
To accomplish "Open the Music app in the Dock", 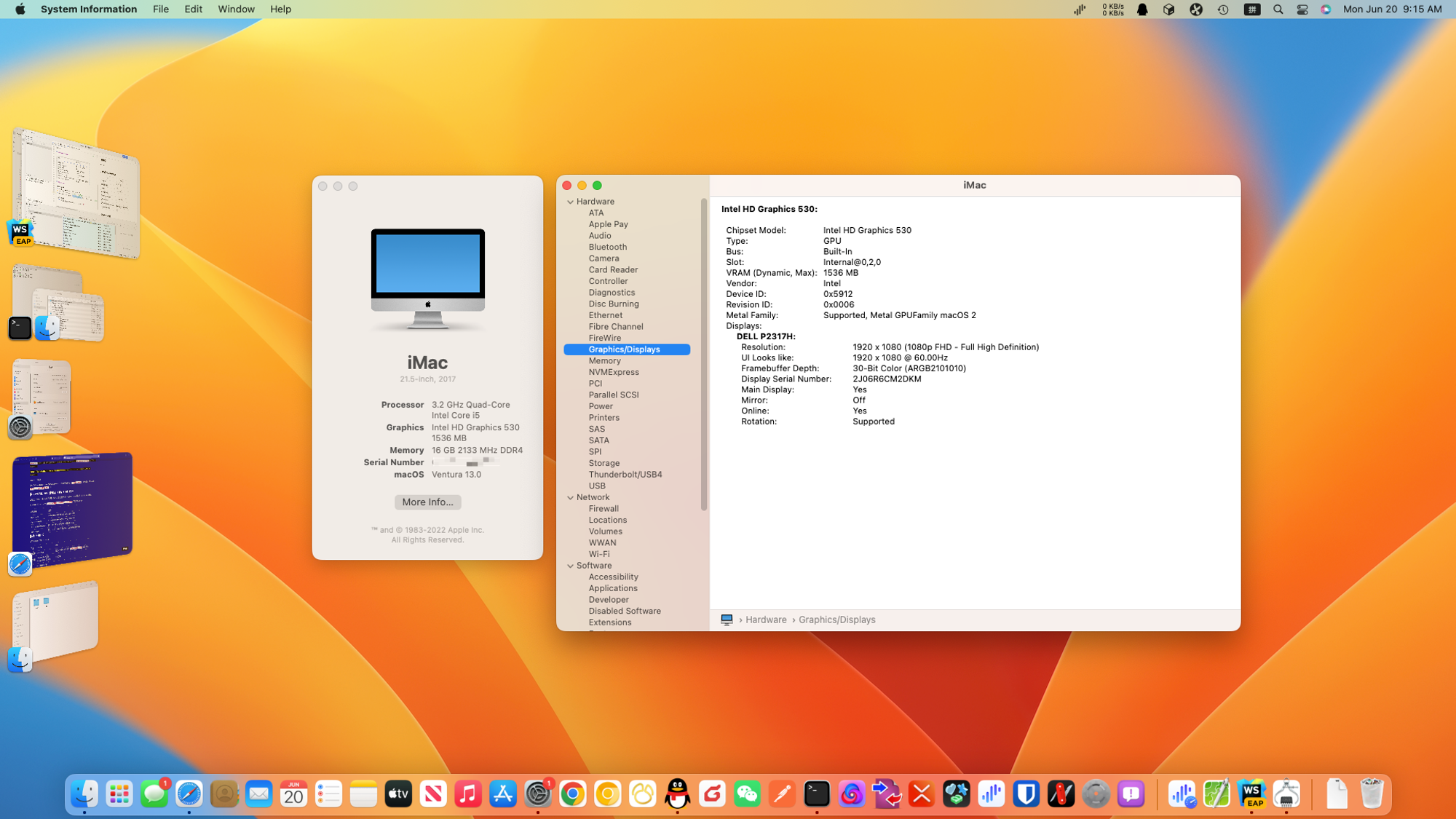I will click(x=468, y=794).
